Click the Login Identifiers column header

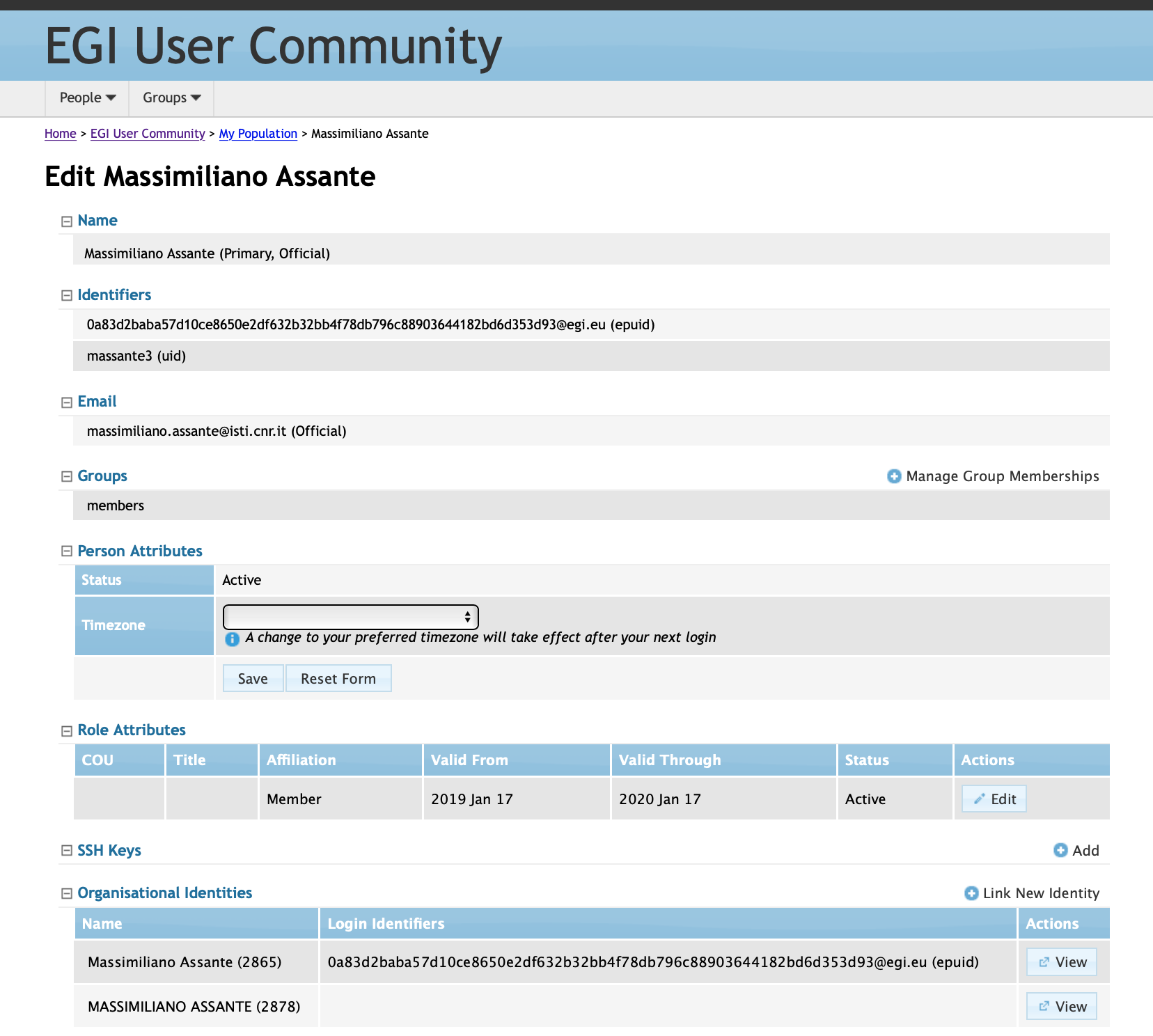point(668,924)
